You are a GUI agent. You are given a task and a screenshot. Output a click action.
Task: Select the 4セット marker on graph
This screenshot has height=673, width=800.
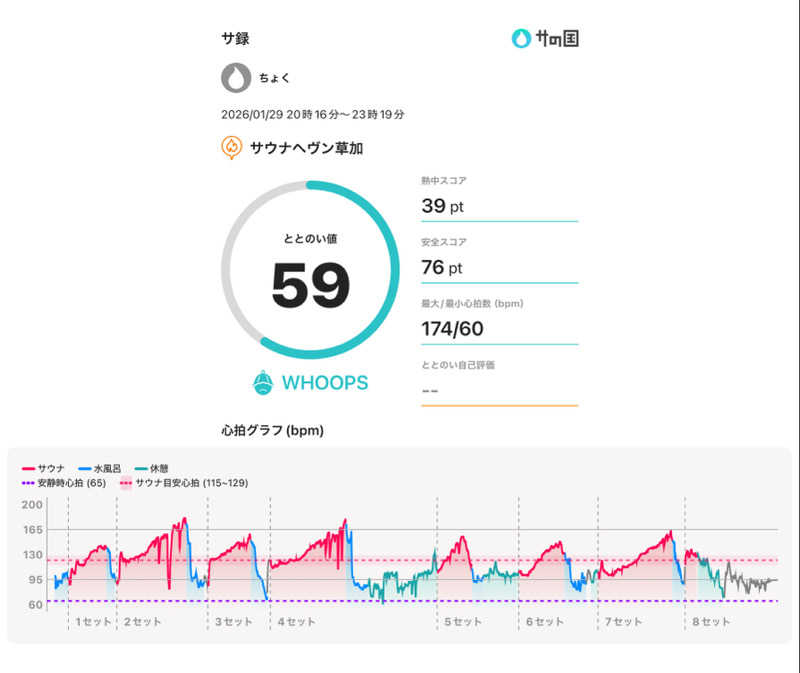(296, 621)
